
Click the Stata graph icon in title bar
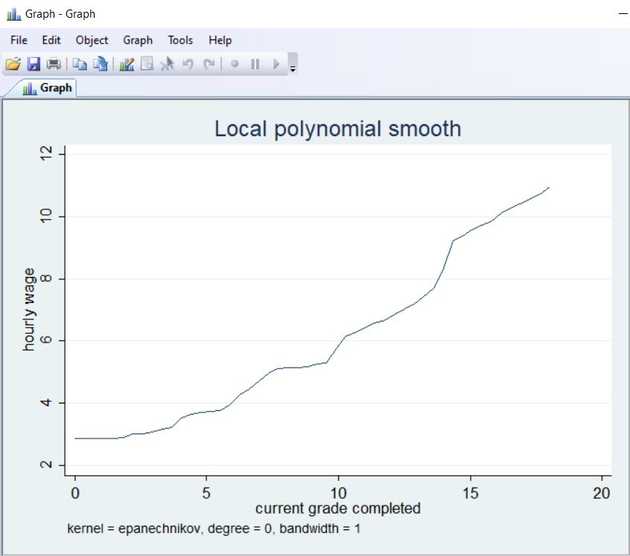(13, 14)
